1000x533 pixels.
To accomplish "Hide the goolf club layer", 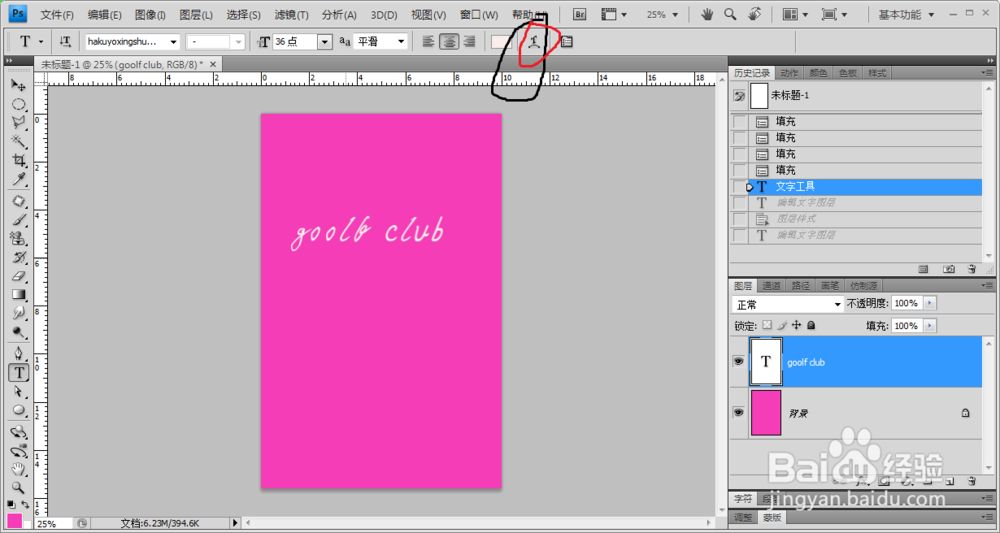I will coord(739,361).
